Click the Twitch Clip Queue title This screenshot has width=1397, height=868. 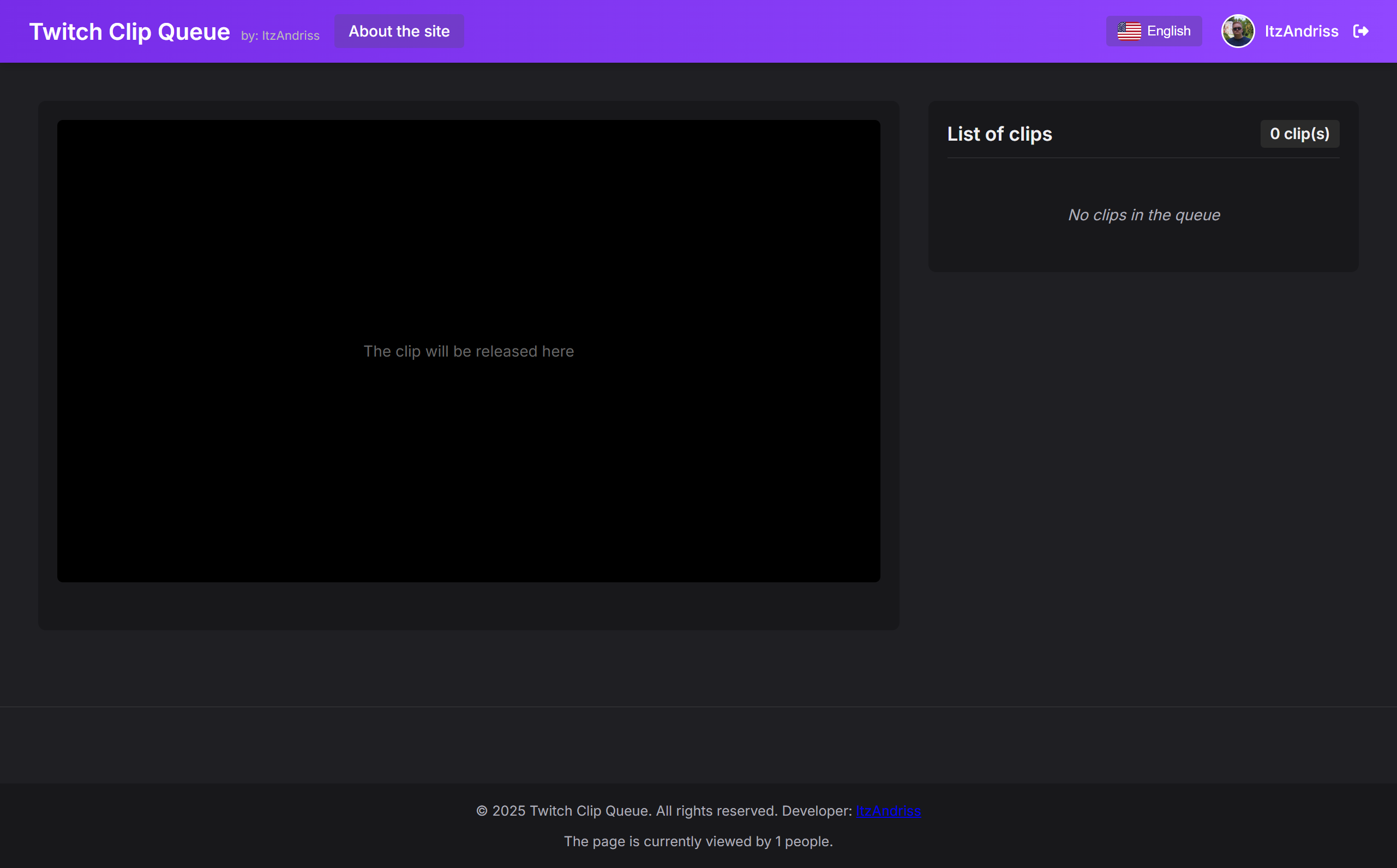[130, 32]
